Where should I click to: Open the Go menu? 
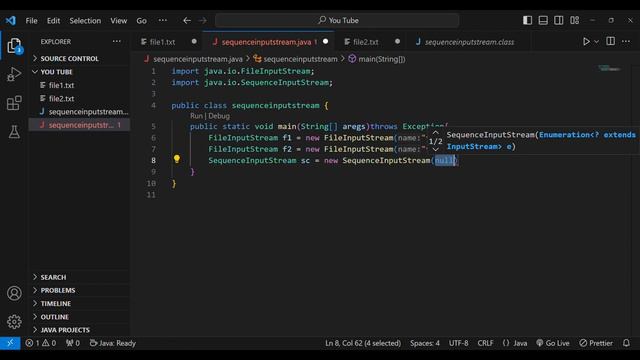point(142,20)
